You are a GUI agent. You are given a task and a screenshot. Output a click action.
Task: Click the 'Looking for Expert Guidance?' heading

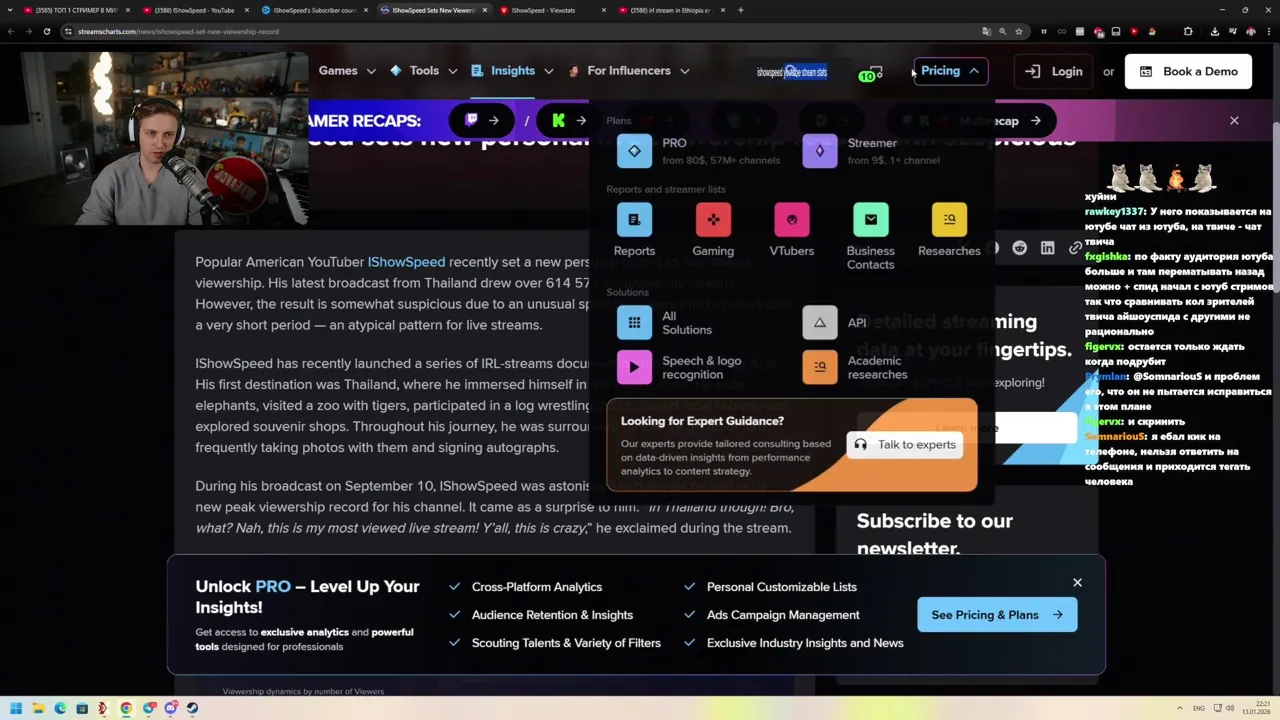pos(702,421)
